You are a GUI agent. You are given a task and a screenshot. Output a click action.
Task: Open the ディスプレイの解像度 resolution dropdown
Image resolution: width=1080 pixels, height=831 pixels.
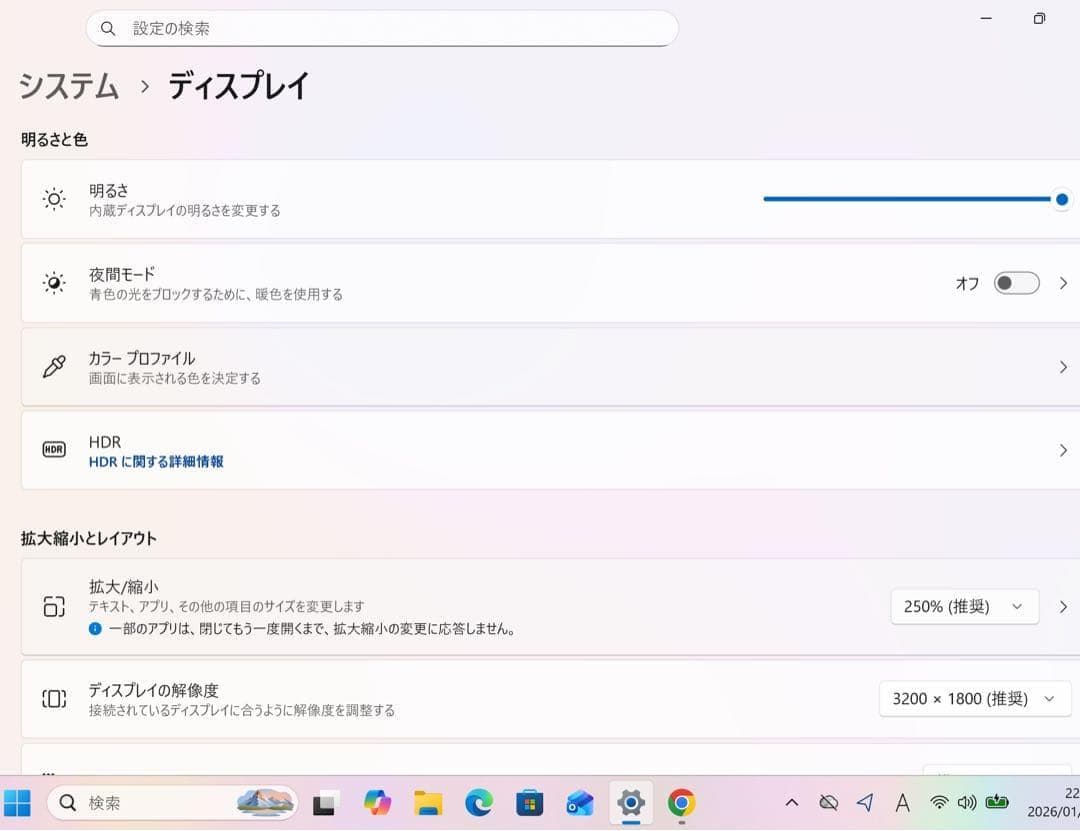(x=973, y=698)
